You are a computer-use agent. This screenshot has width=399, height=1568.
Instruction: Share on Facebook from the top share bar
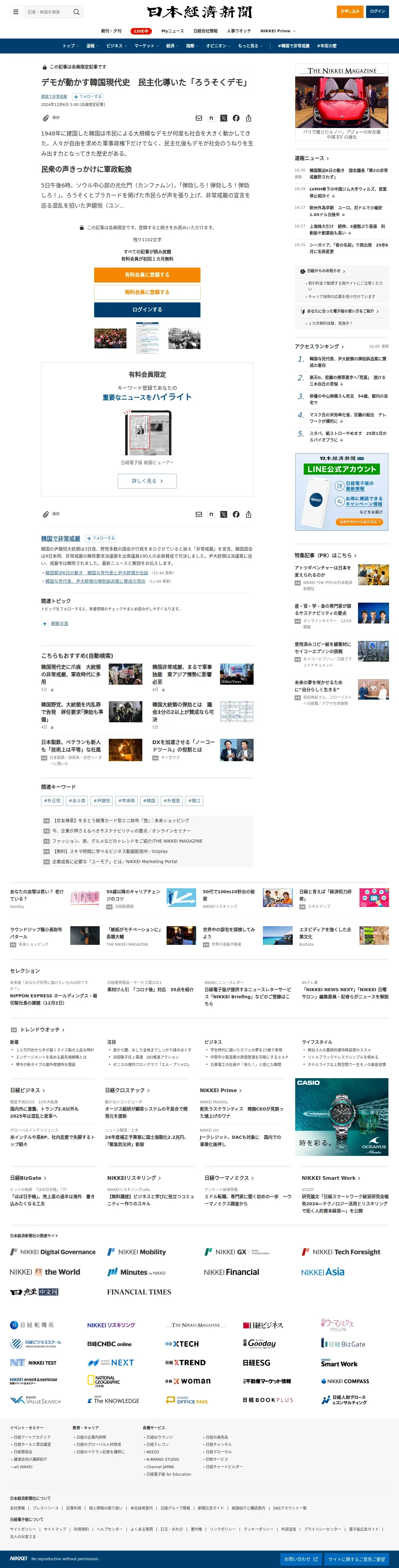[x=236, y=118]
